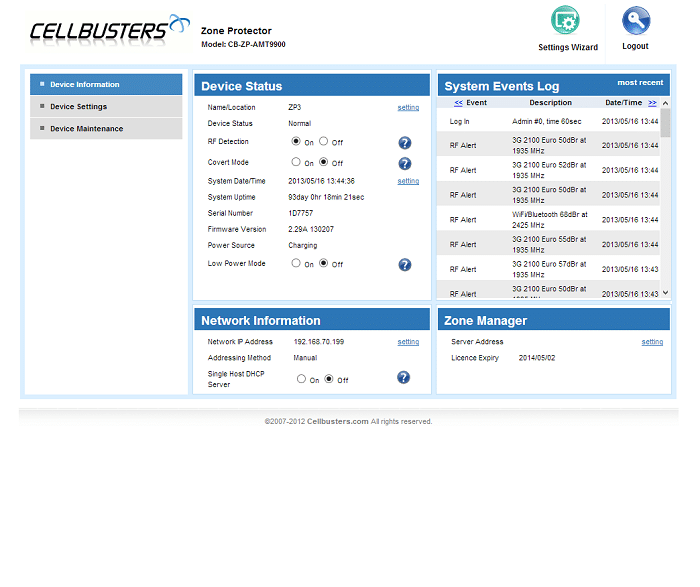Turn RF Detection On
The image size is (700, 587).
296,141
